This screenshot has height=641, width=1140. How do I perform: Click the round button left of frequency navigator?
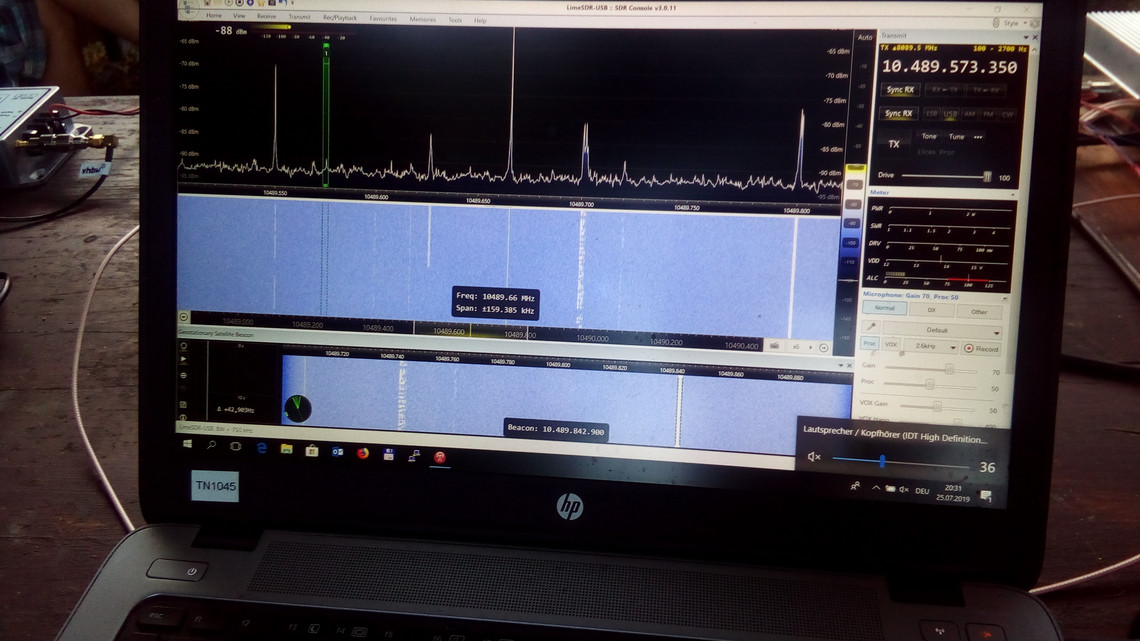[x=184, y=317]
